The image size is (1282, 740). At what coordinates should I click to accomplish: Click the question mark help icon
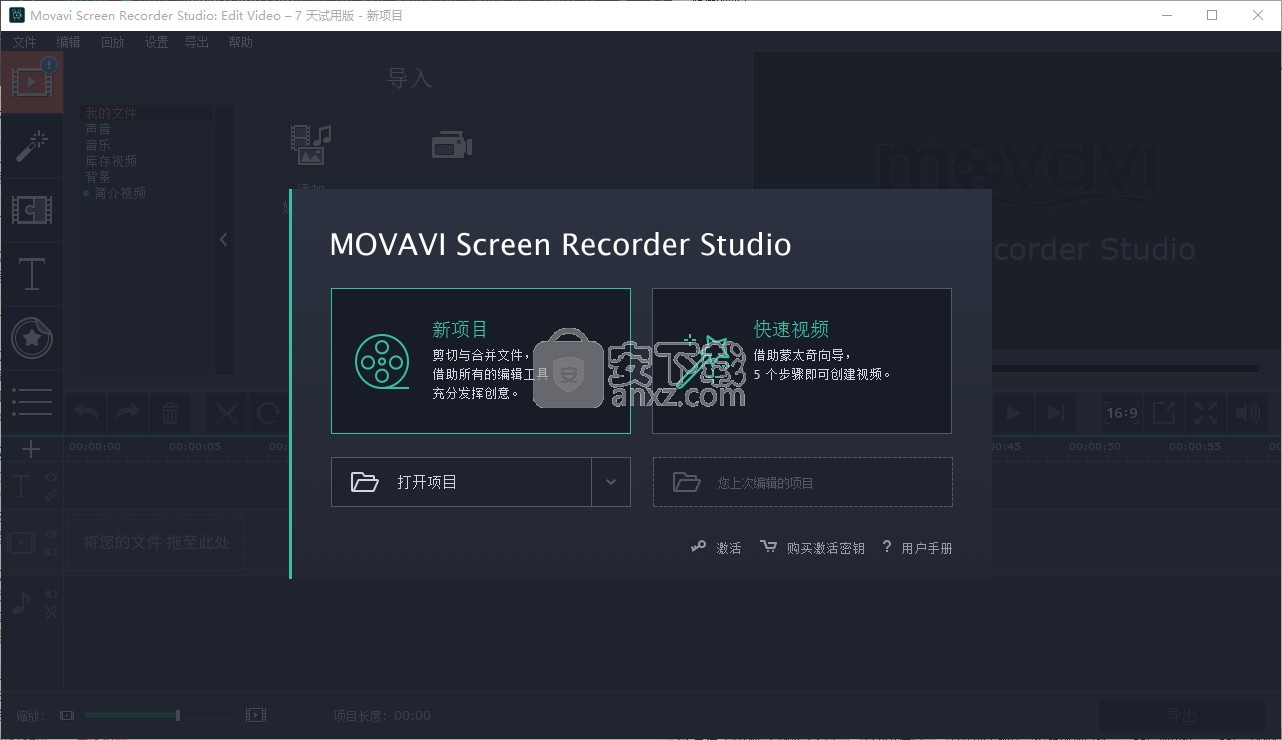pyautogui.click(x=886, y=547)
